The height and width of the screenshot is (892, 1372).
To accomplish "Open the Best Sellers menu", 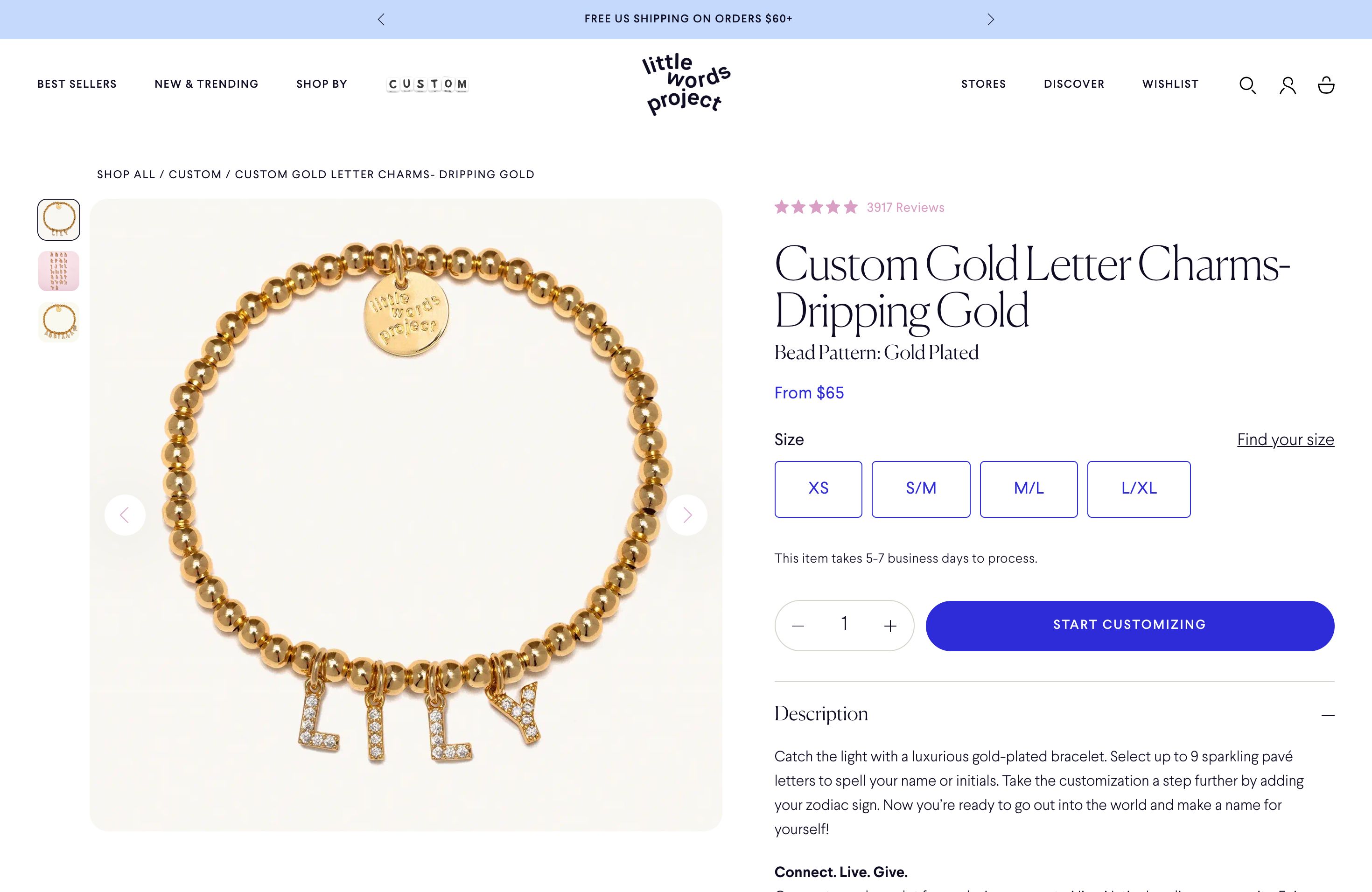I will coord(77,84).
